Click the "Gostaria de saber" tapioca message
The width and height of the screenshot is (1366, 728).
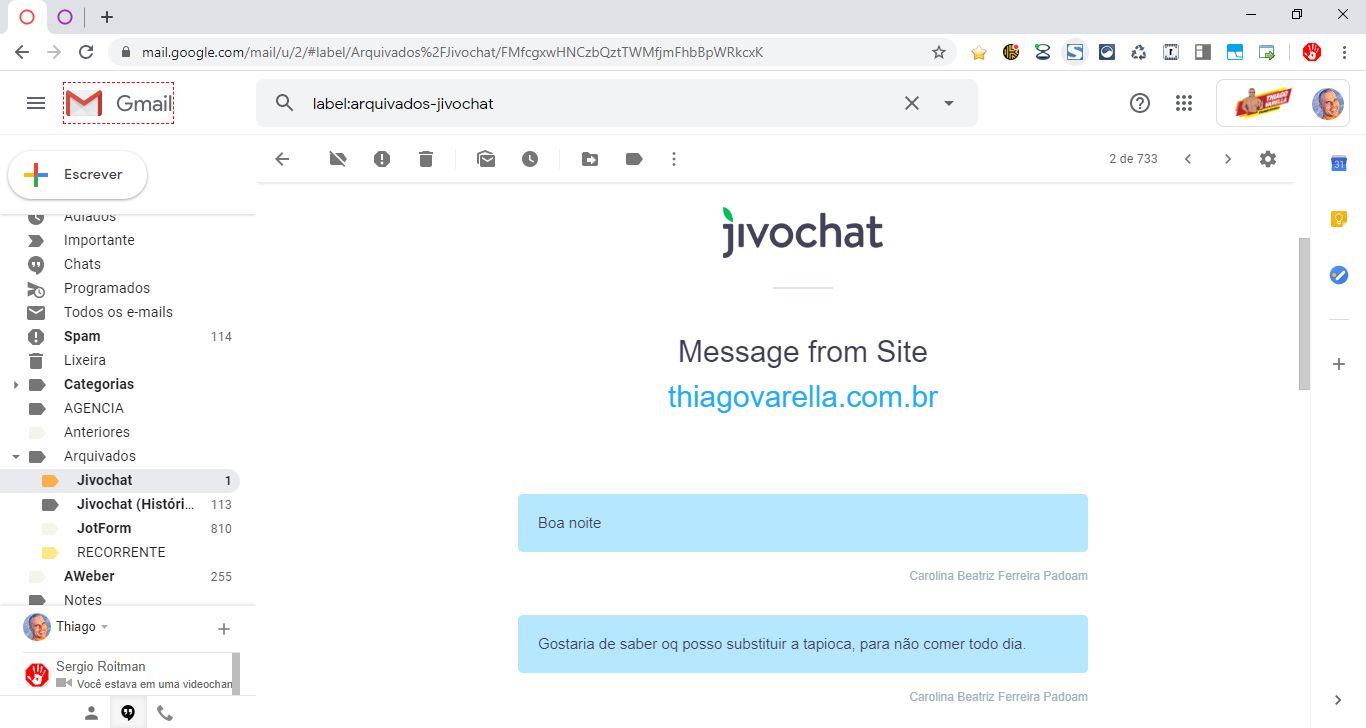[x=802, y=644]
